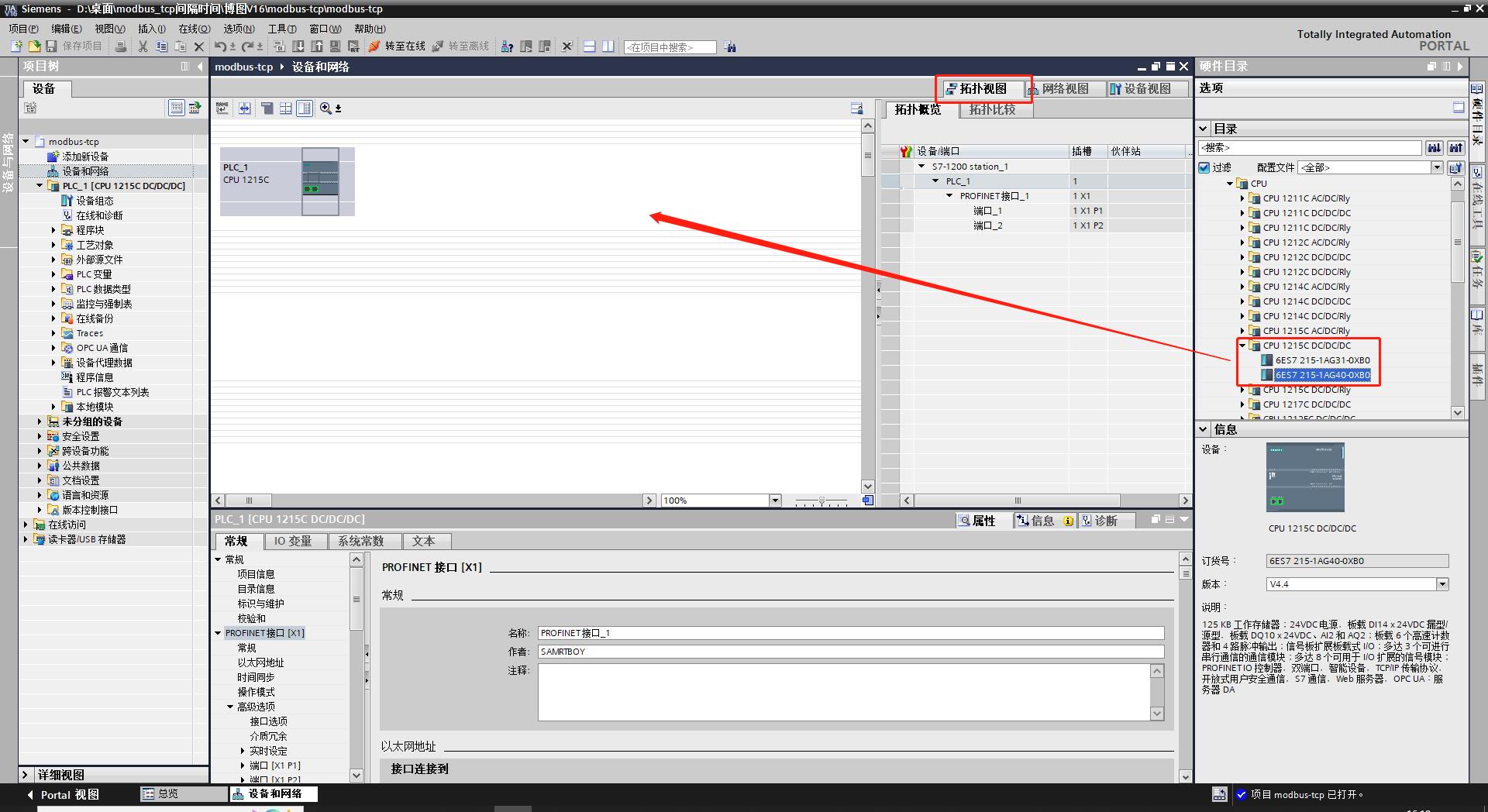Select the 6ES7 215-1AG31-0XB0 module icon

(x=1267, y=360)
